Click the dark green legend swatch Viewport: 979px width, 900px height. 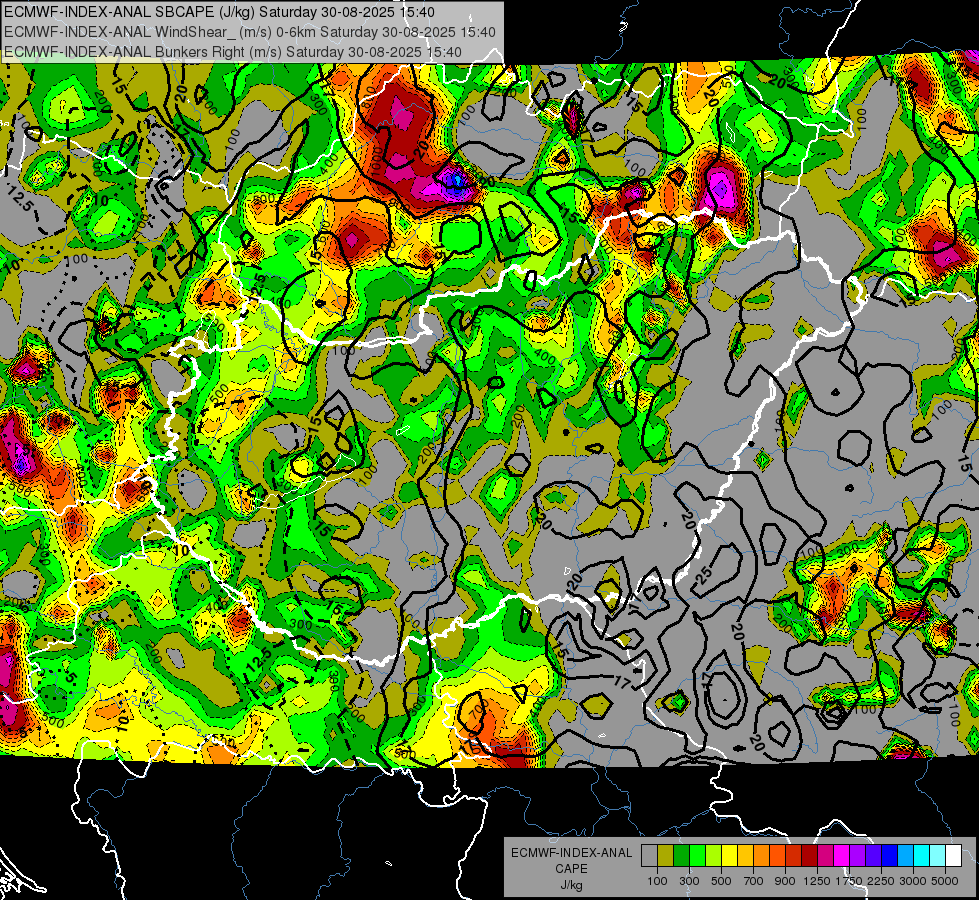(x=681, y=856)
